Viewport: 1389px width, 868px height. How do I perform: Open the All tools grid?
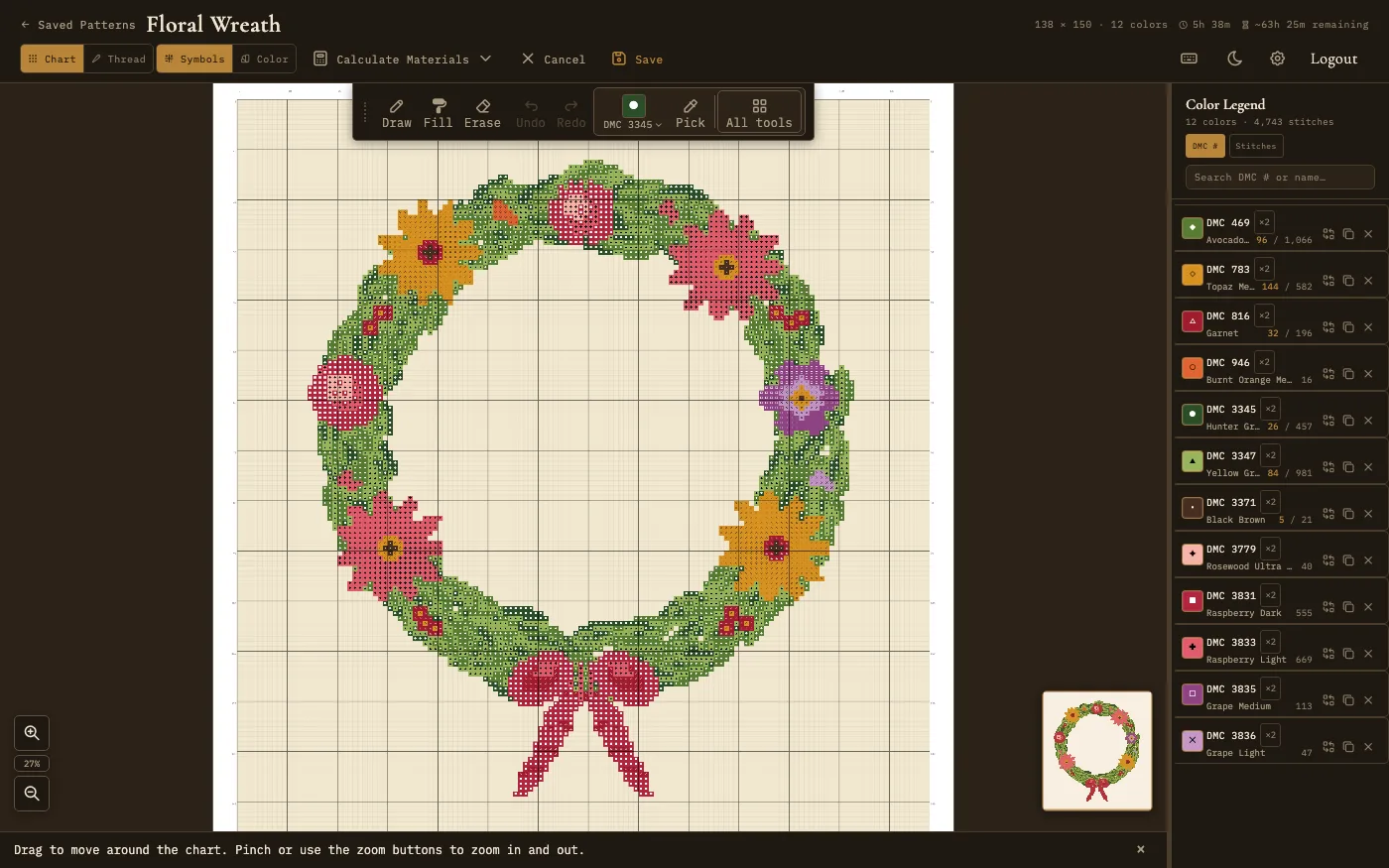(x=759, y=113)
